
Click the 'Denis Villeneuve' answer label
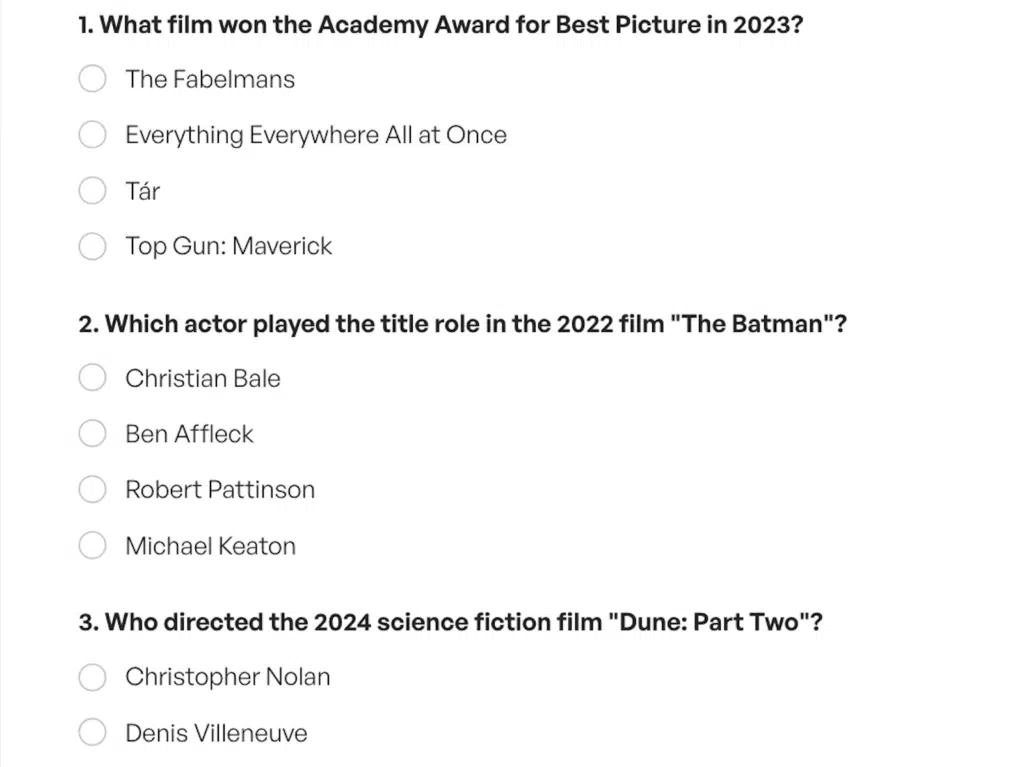coord(216,733)
